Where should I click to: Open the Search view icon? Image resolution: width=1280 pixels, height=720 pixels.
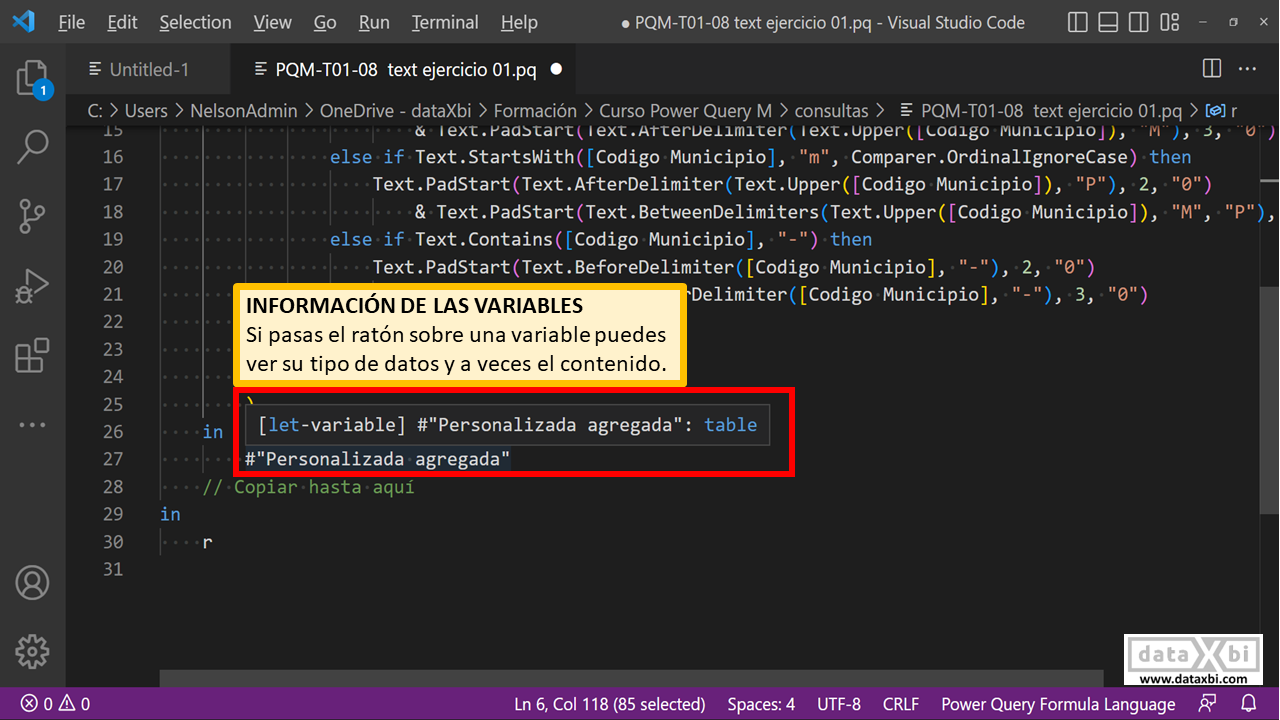pos(32,147)
